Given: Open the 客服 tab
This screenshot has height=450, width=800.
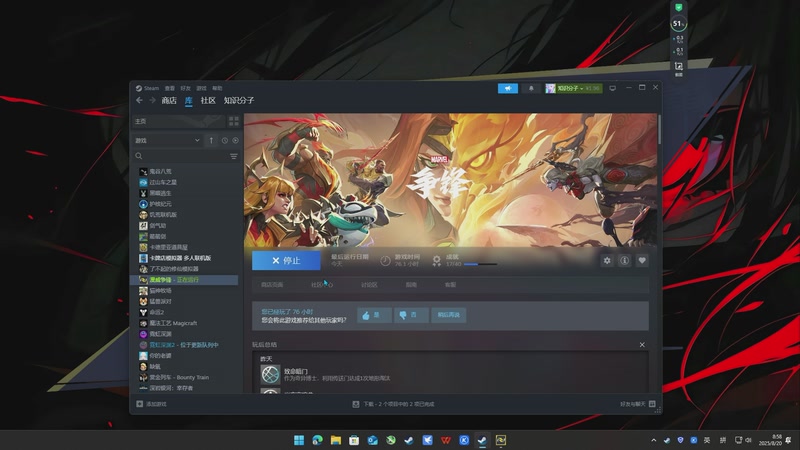Looking at the screenshot, I should pyautogui.click(x=451, y=285).
